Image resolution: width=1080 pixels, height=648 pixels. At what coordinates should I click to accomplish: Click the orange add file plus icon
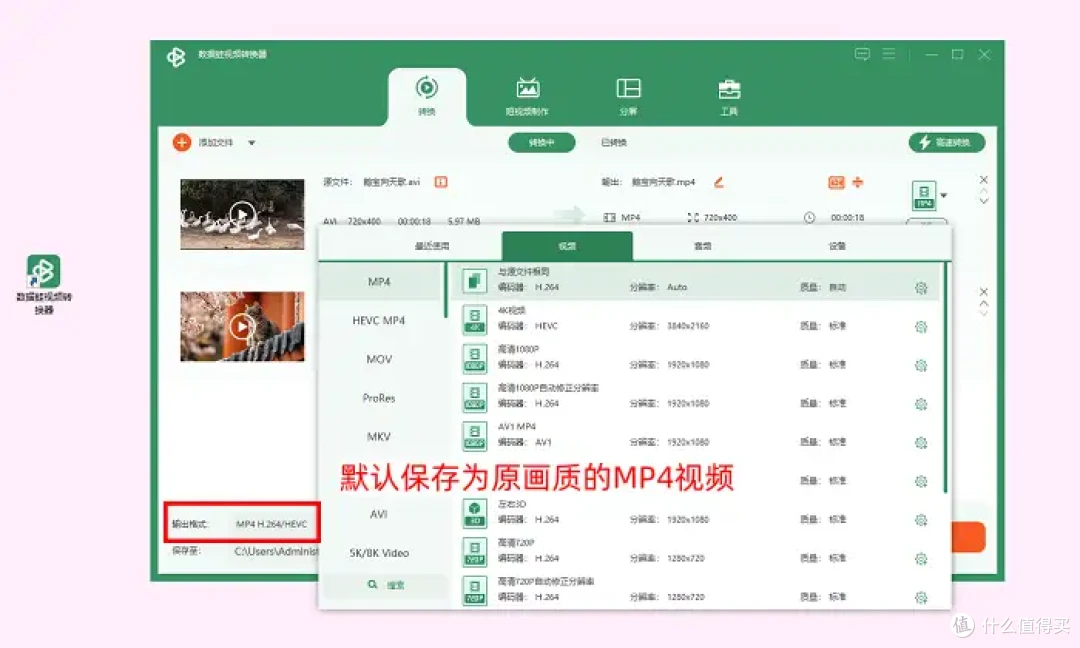point(182,143)
